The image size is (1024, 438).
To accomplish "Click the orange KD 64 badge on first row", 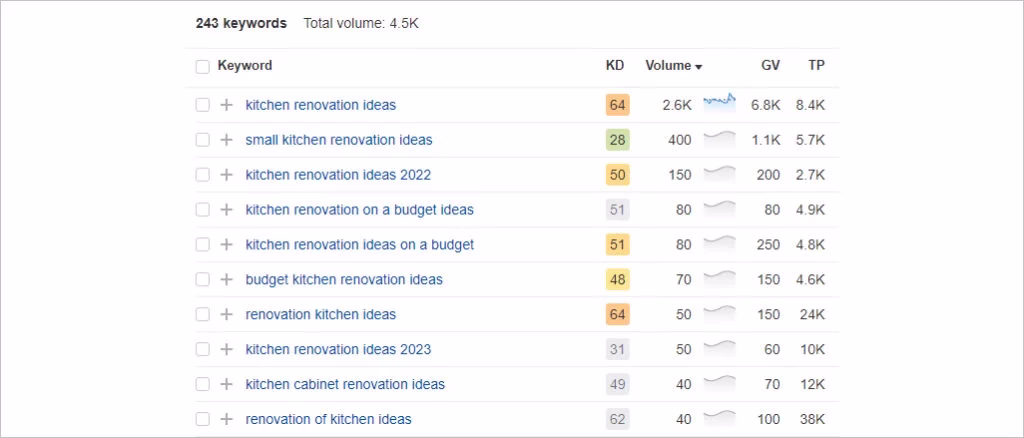I will point(618,105).
